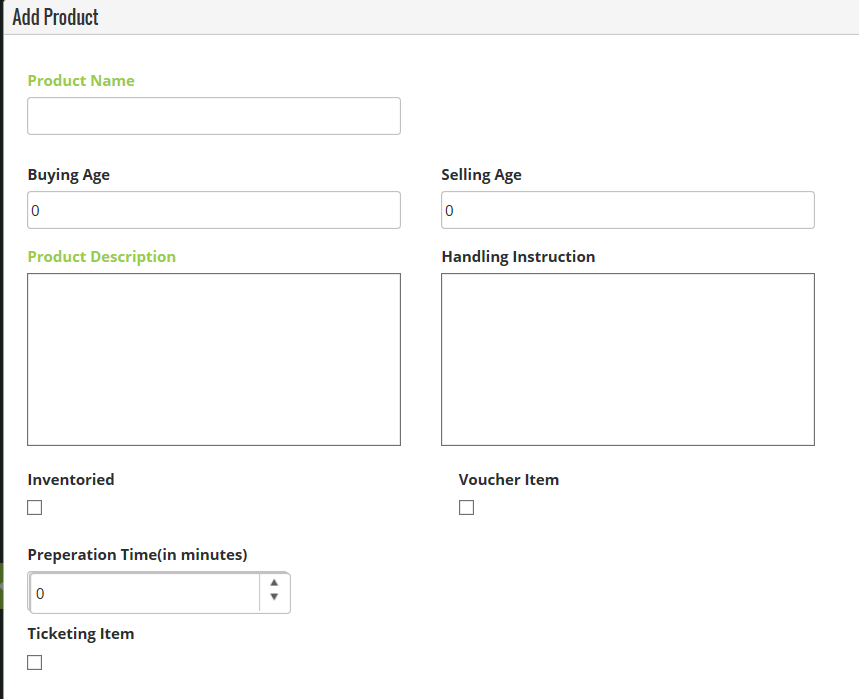Click the green Product Description label
859x699 pixels.
click(x=102, y=257)
